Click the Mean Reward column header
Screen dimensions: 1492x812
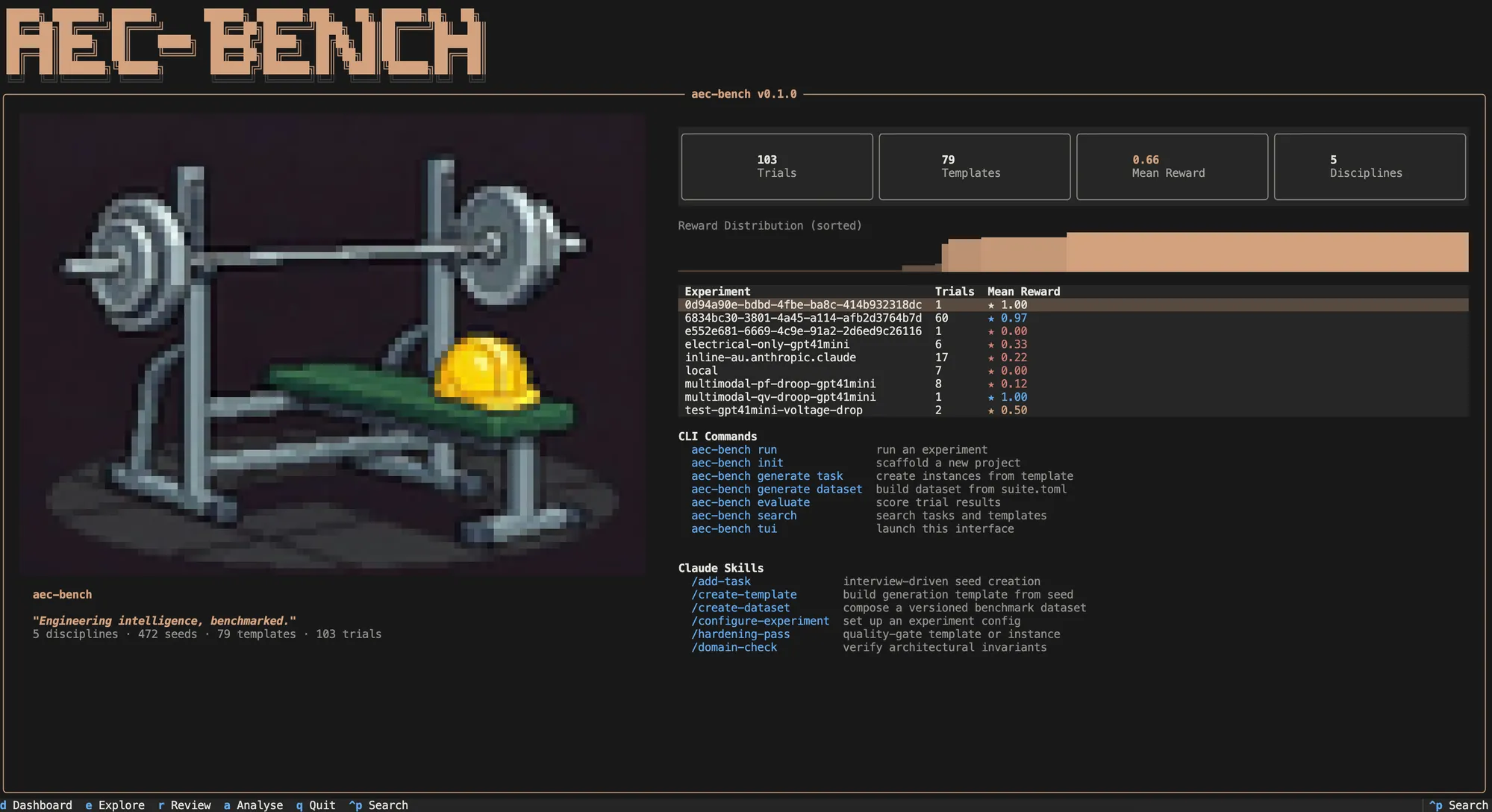click(1023, 291)
